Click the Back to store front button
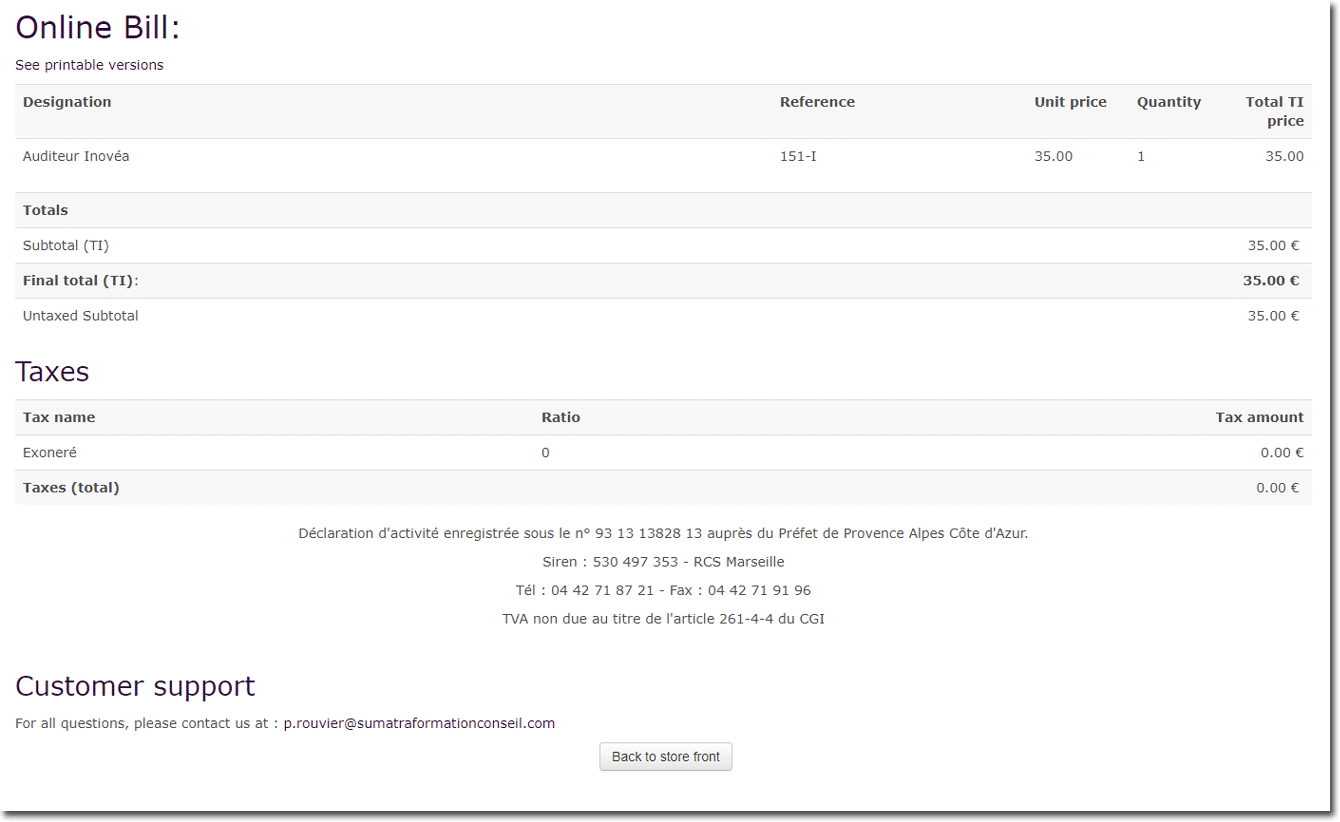This screenshot has width=1340, height=822. (665, 757)
